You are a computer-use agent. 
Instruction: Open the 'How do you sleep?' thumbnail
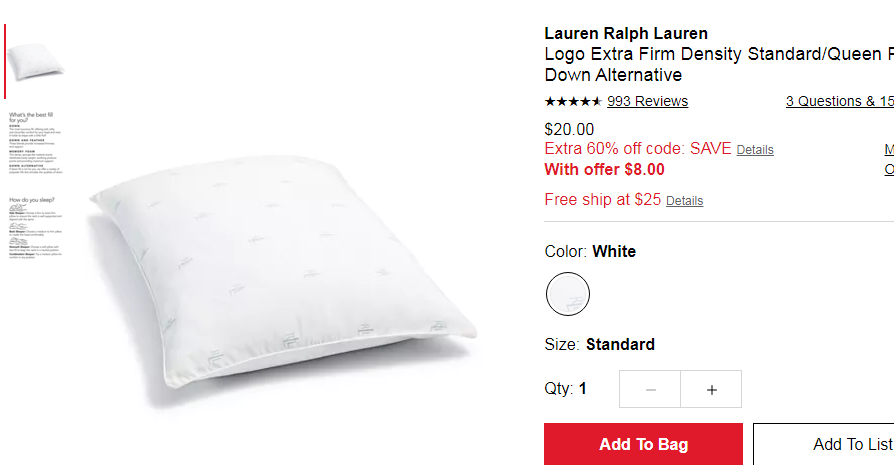(35, 228)
